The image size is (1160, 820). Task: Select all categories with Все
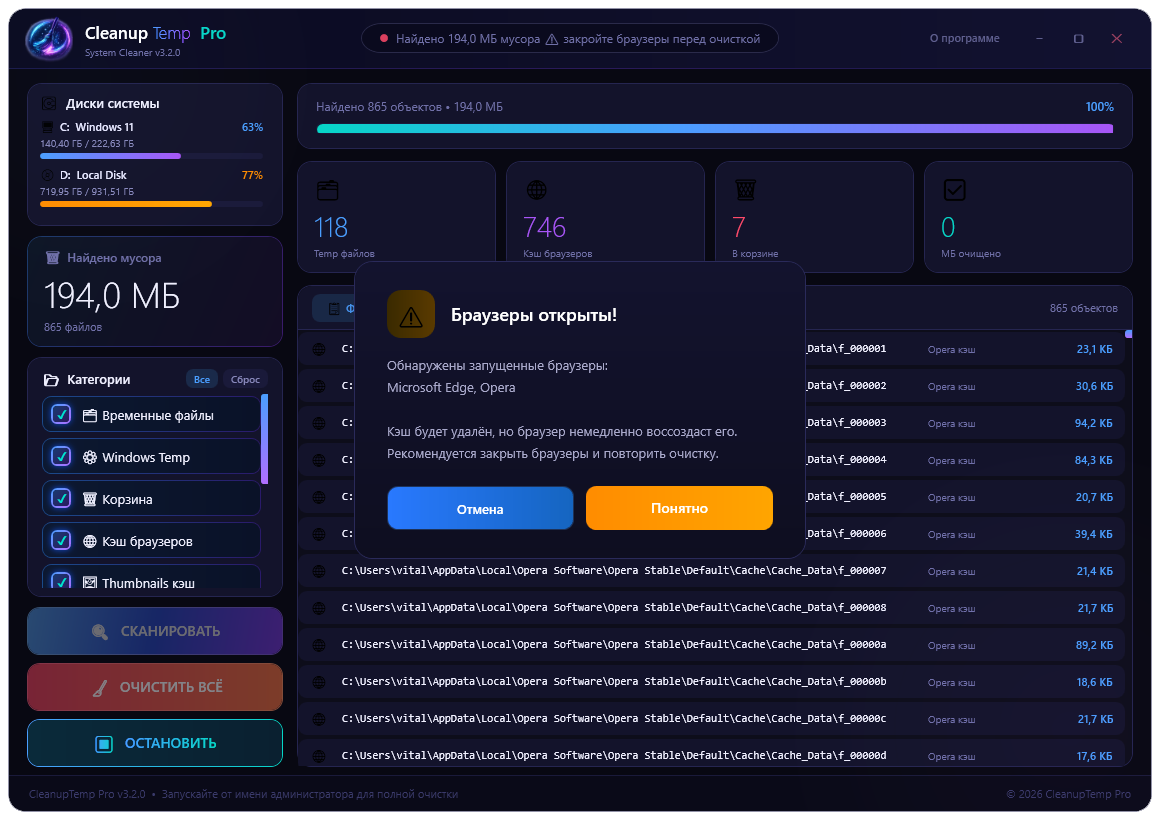pyautogui.click(x=202, y=380)
